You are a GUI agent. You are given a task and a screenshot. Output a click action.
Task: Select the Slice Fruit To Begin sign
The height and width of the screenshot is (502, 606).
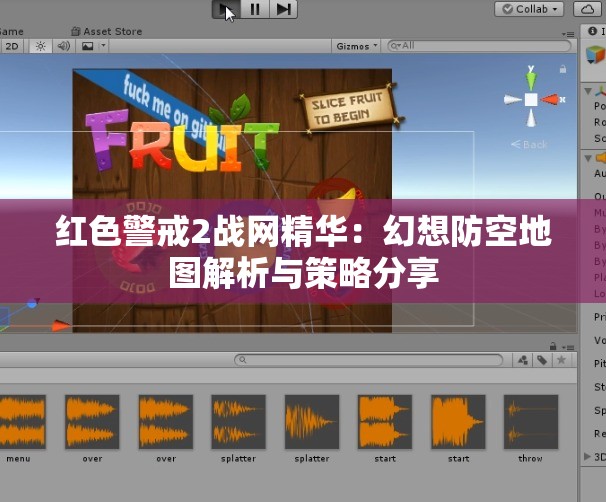[x=349, y=107]
